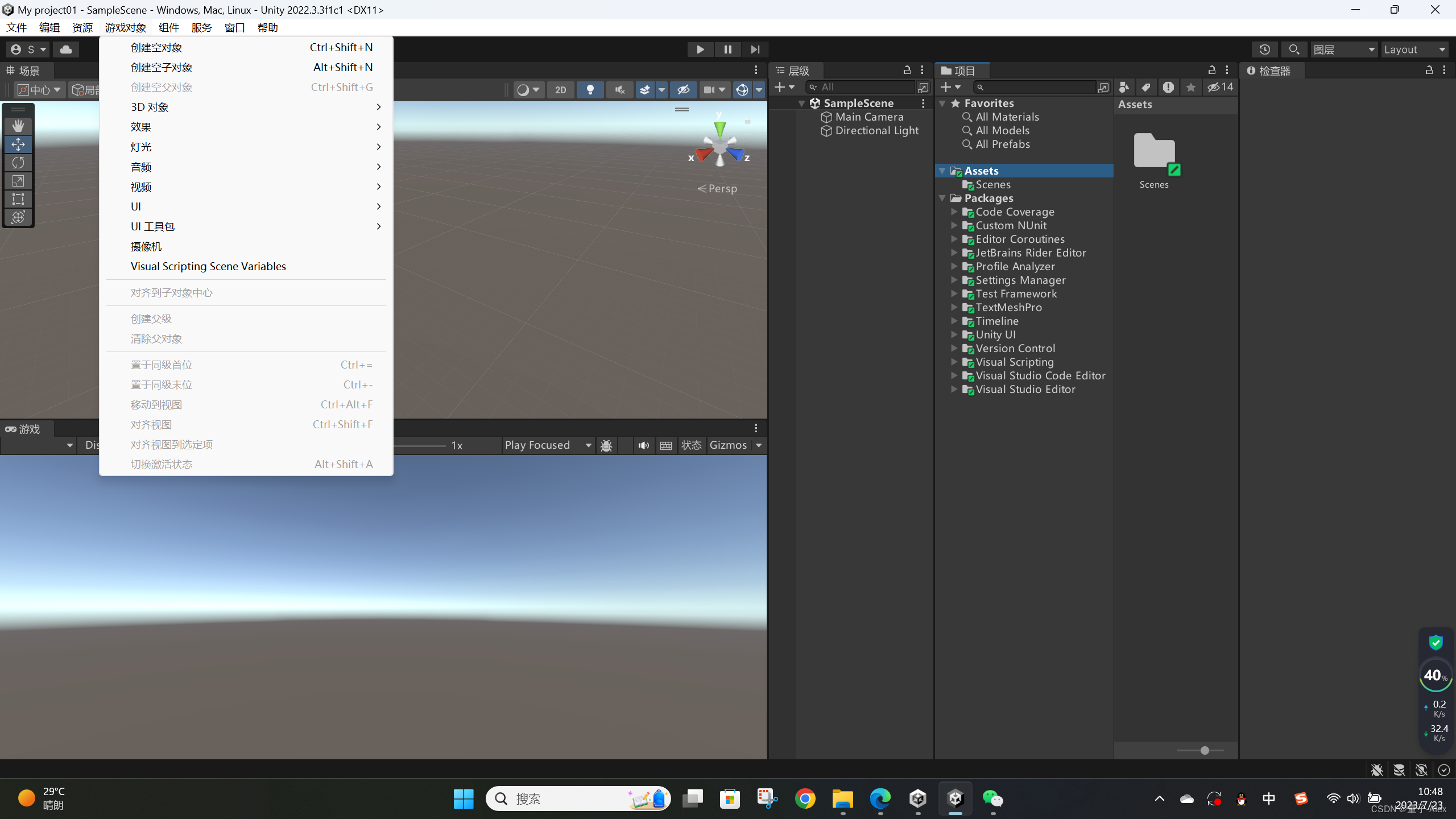Click the 状态 stats button

point(691,445)
